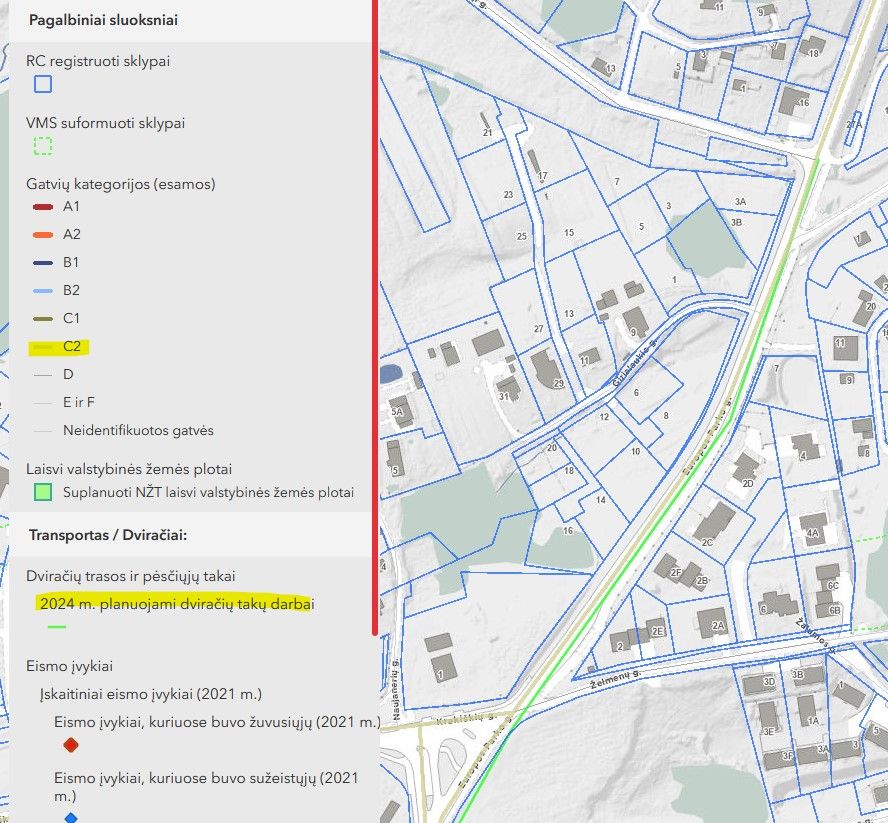Click the red diamond fatal accident symbol
Image resolution: width=888 pixels, height=823 pixels.
click(x=70, y=745)
